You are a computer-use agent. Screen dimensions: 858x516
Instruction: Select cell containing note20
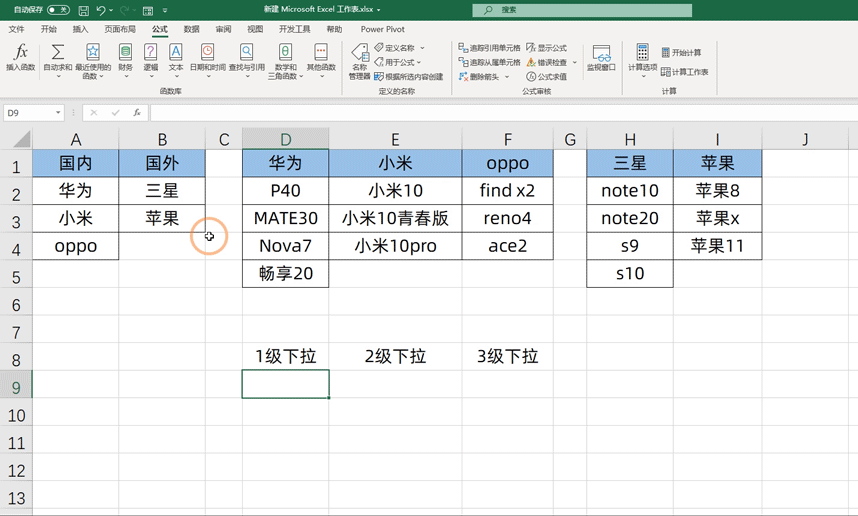pos(630,218)
